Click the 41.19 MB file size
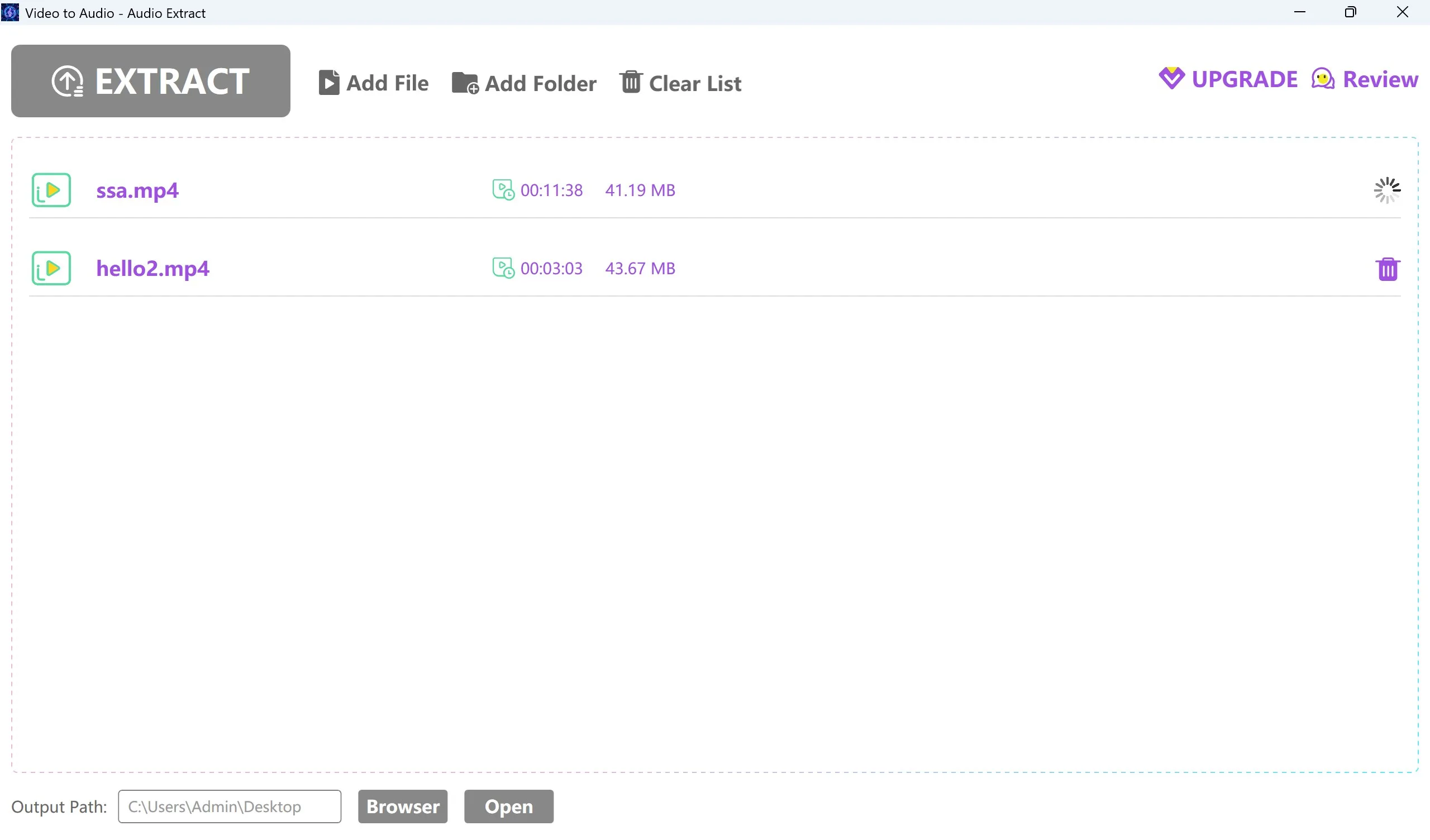1430x840 pixels. tap(640, 190)
